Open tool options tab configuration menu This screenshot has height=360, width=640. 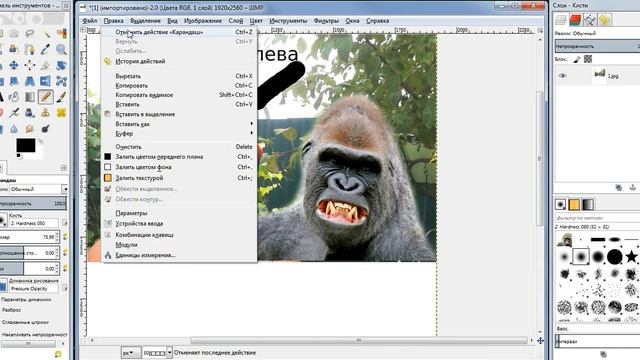(x=63, y=168)
